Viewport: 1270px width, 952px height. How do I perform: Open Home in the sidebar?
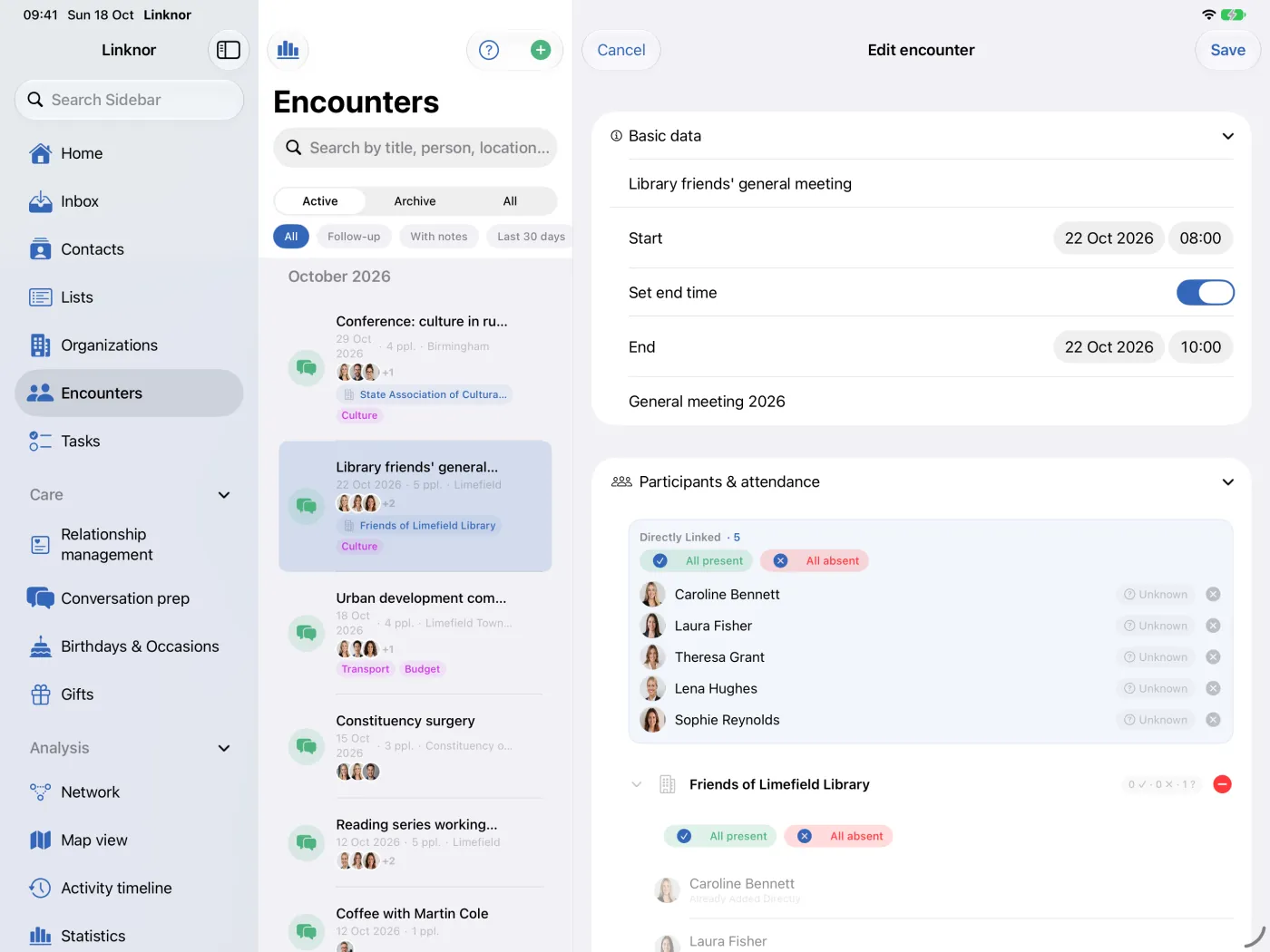(x=129, y=153)
